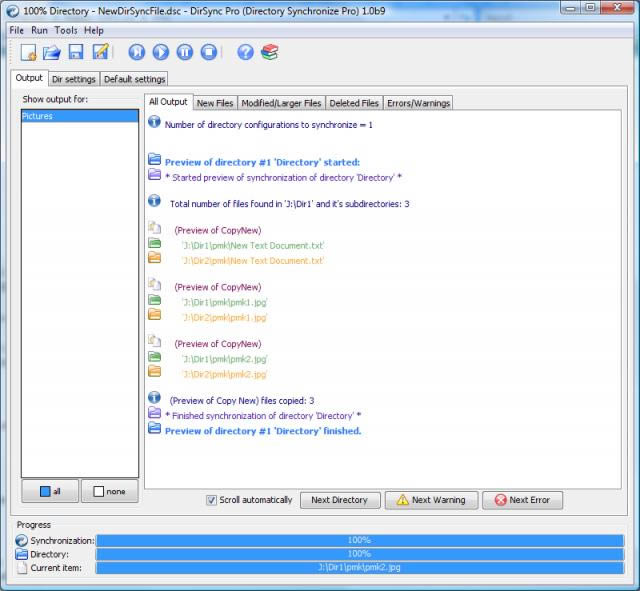Click orange folder icon for Dir2 pmk1.jpg
The image size is (640, 591).
[x=154, y=315]
